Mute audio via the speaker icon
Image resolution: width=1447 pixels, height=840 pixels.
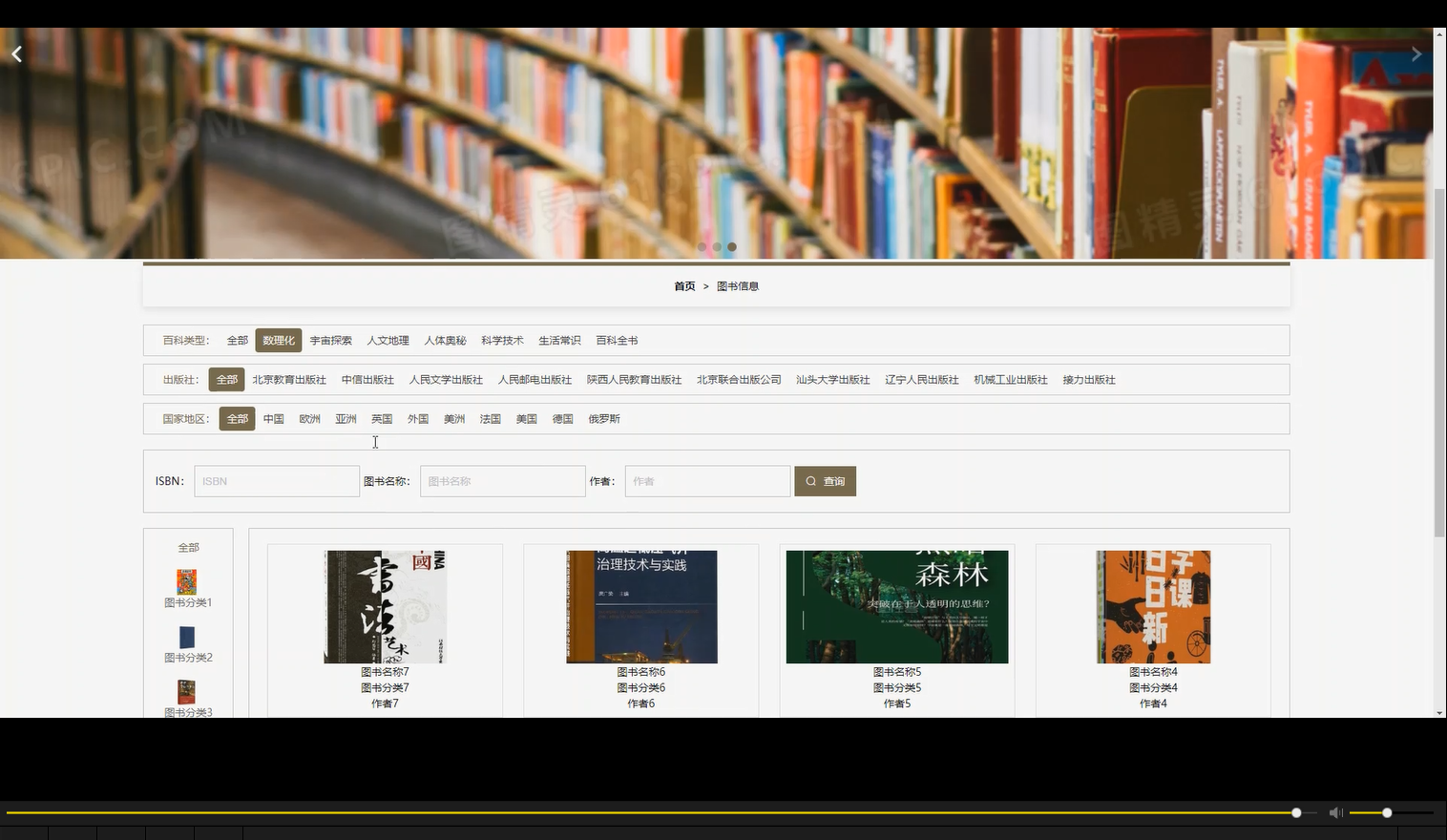(x=1336, y=812)
